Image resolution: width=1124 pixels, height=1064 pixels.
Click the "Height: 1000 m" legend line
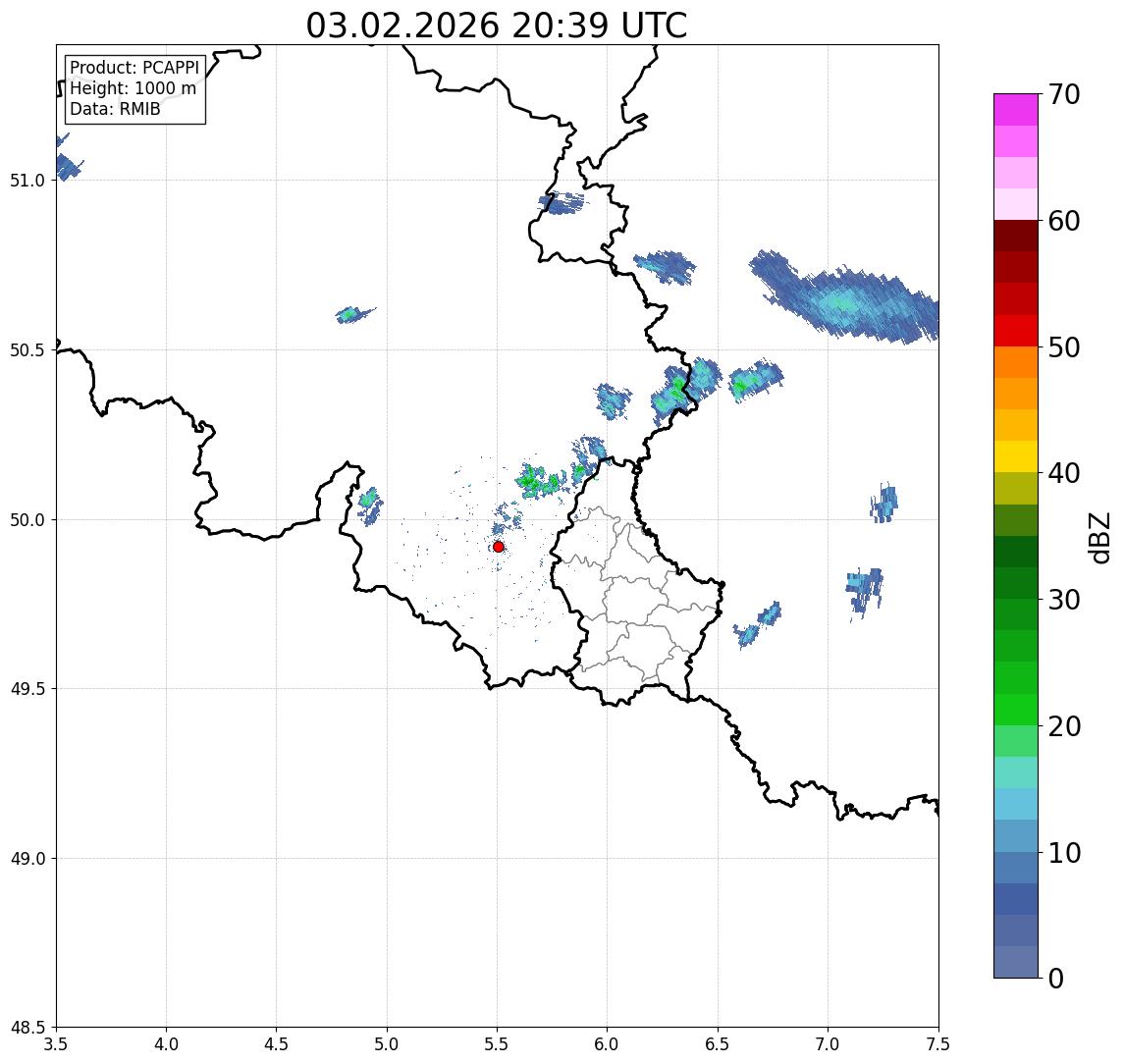(133, 88)
